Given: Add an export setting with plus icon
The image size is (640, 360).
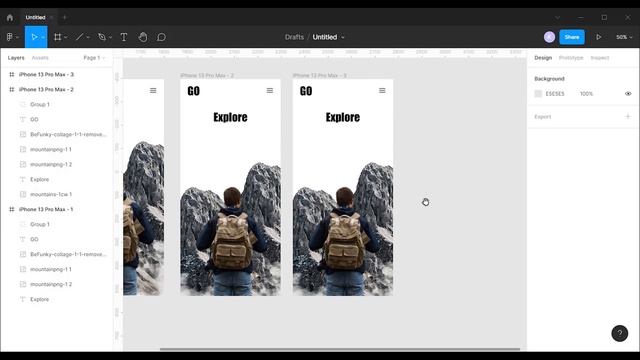Looking at the screenshot, I should point(628,116).
